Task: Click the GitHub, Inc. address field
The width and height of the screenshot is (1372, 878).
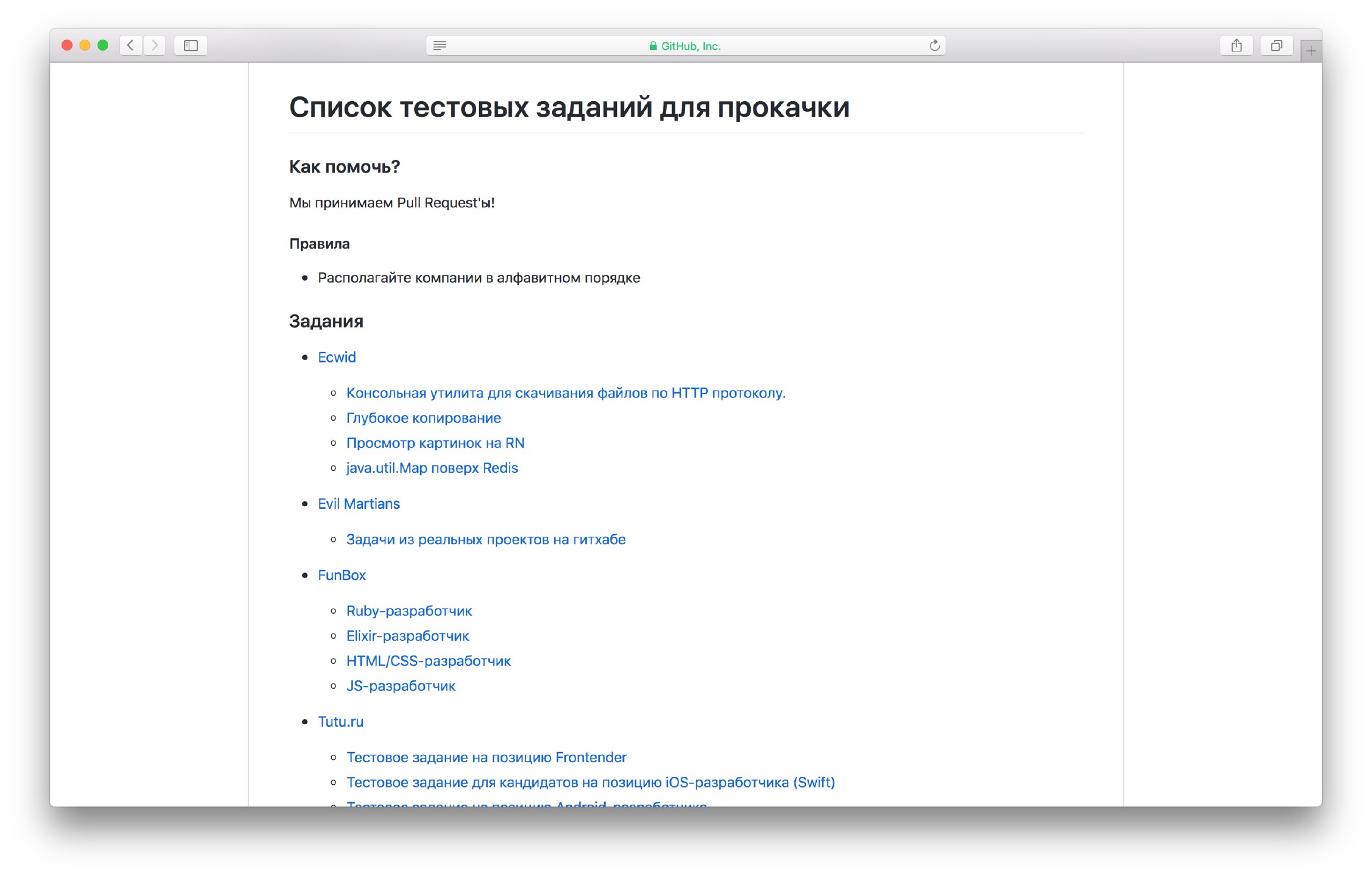Action: 685,46
